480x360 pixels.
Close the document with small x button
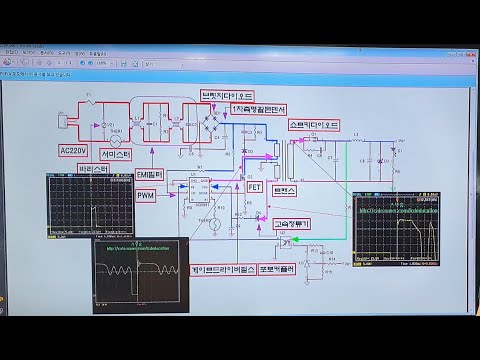[x=473, y=62]
